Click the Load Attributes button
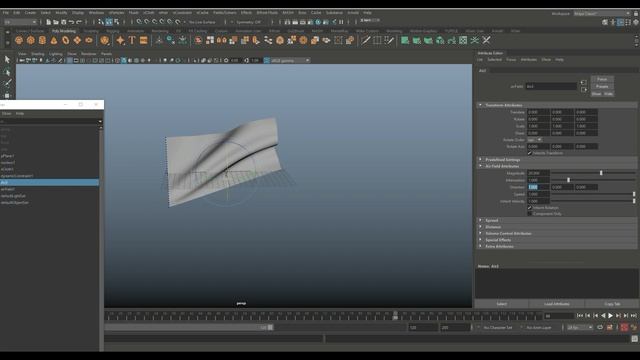This screenshot has height=360, width=640. [557, 304]
